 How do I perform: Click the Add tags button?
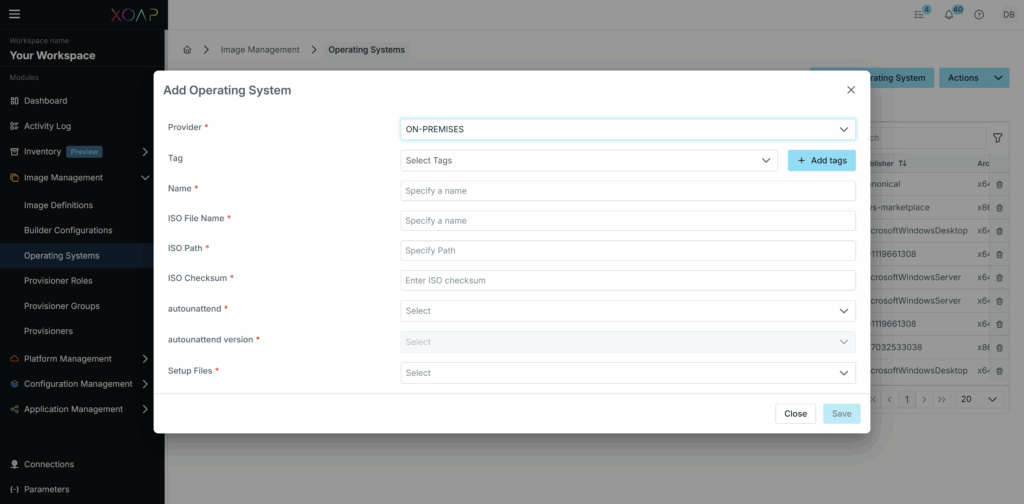(822, 161)
